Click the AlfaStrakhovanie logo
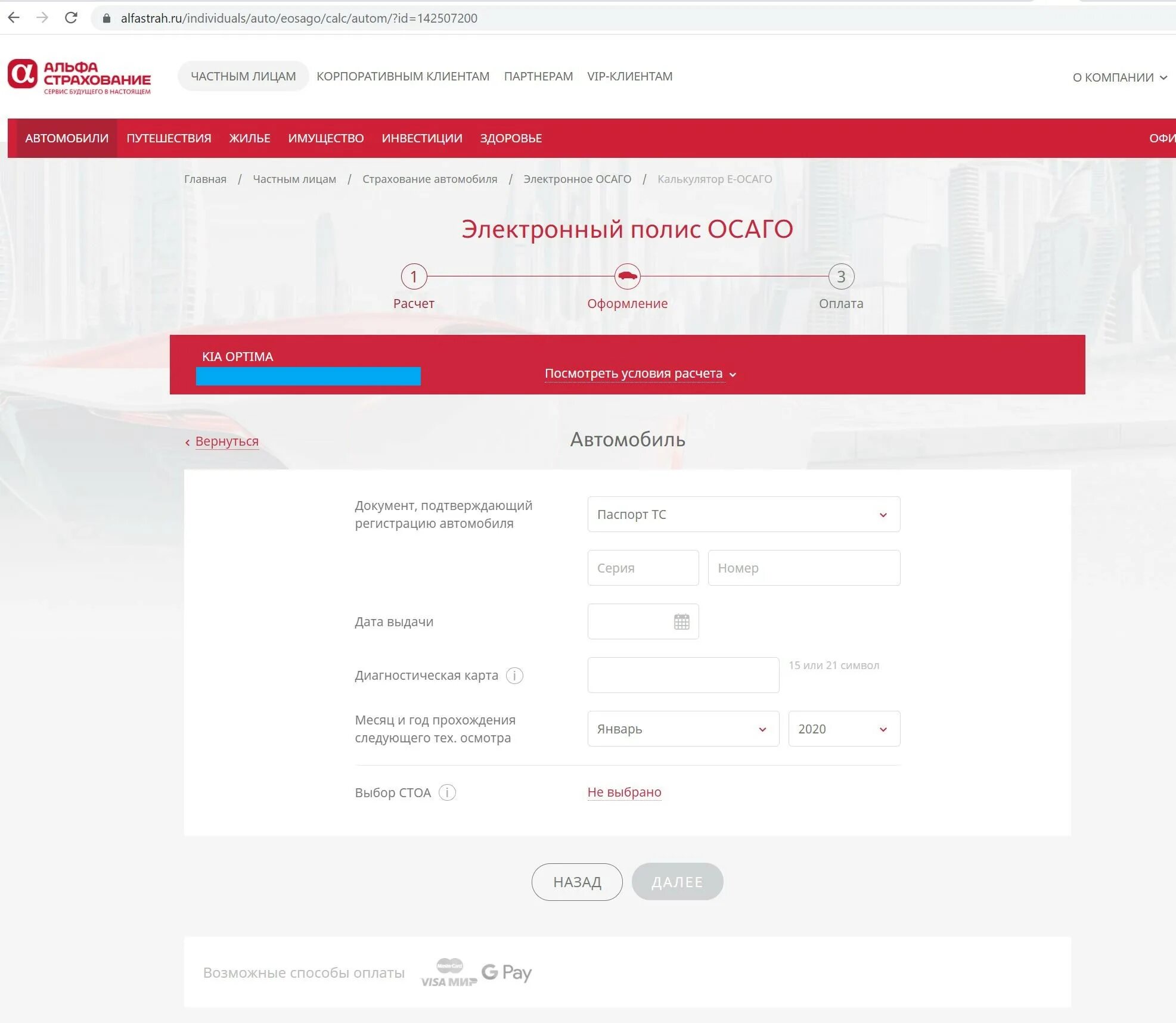Image resolution: width=1176 pixels, height=1023 pixels. [79, 76]
